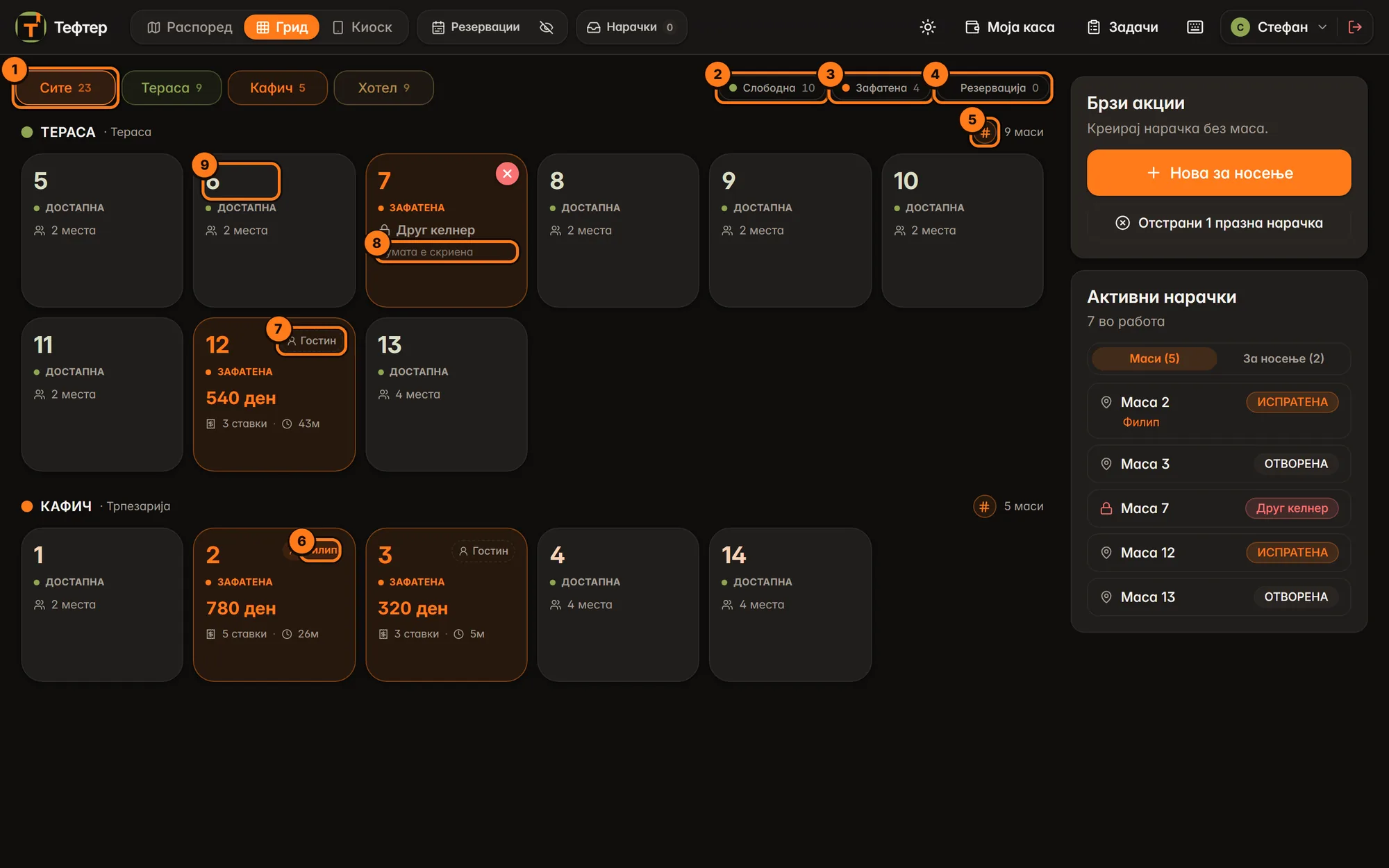Select the Сите 23 zone filter

(x=65, y=87)
